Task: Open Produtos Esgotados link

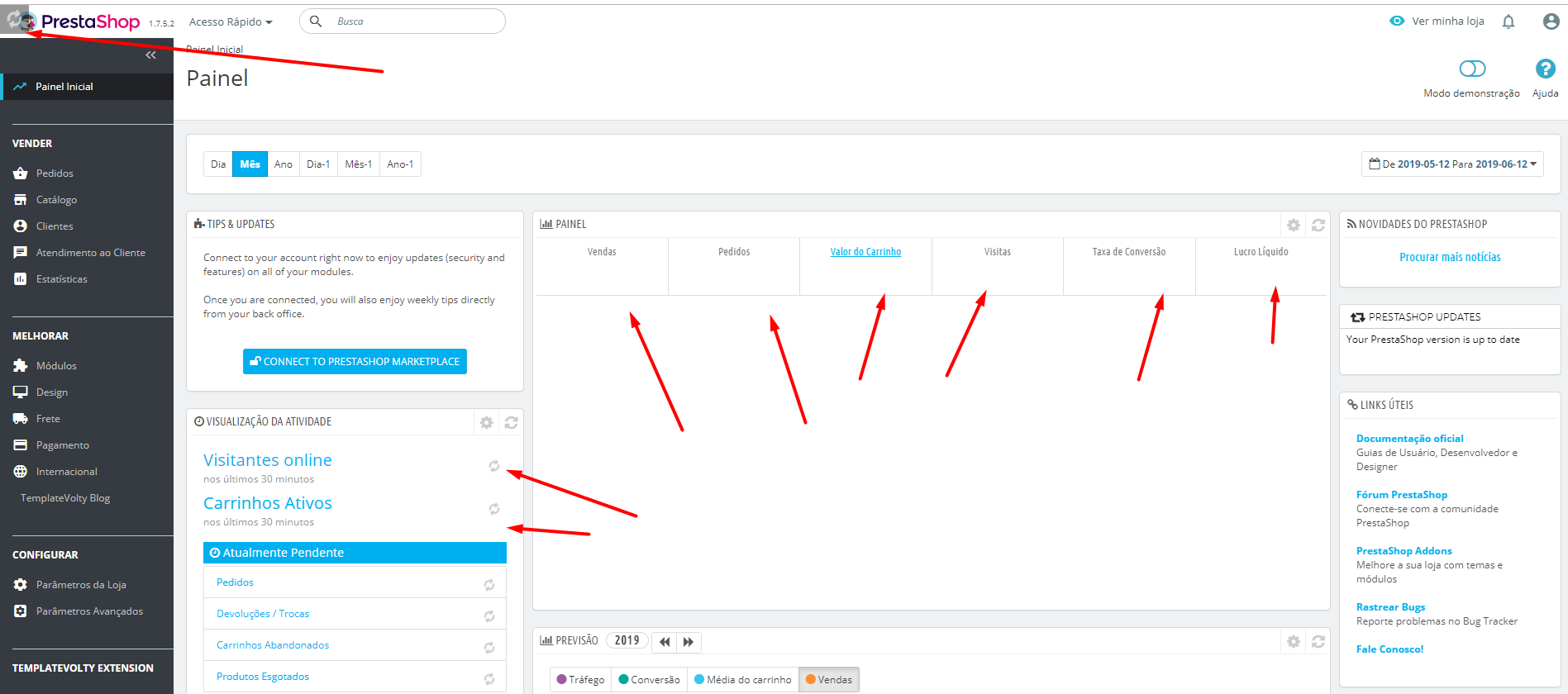Action: [263, 677]
